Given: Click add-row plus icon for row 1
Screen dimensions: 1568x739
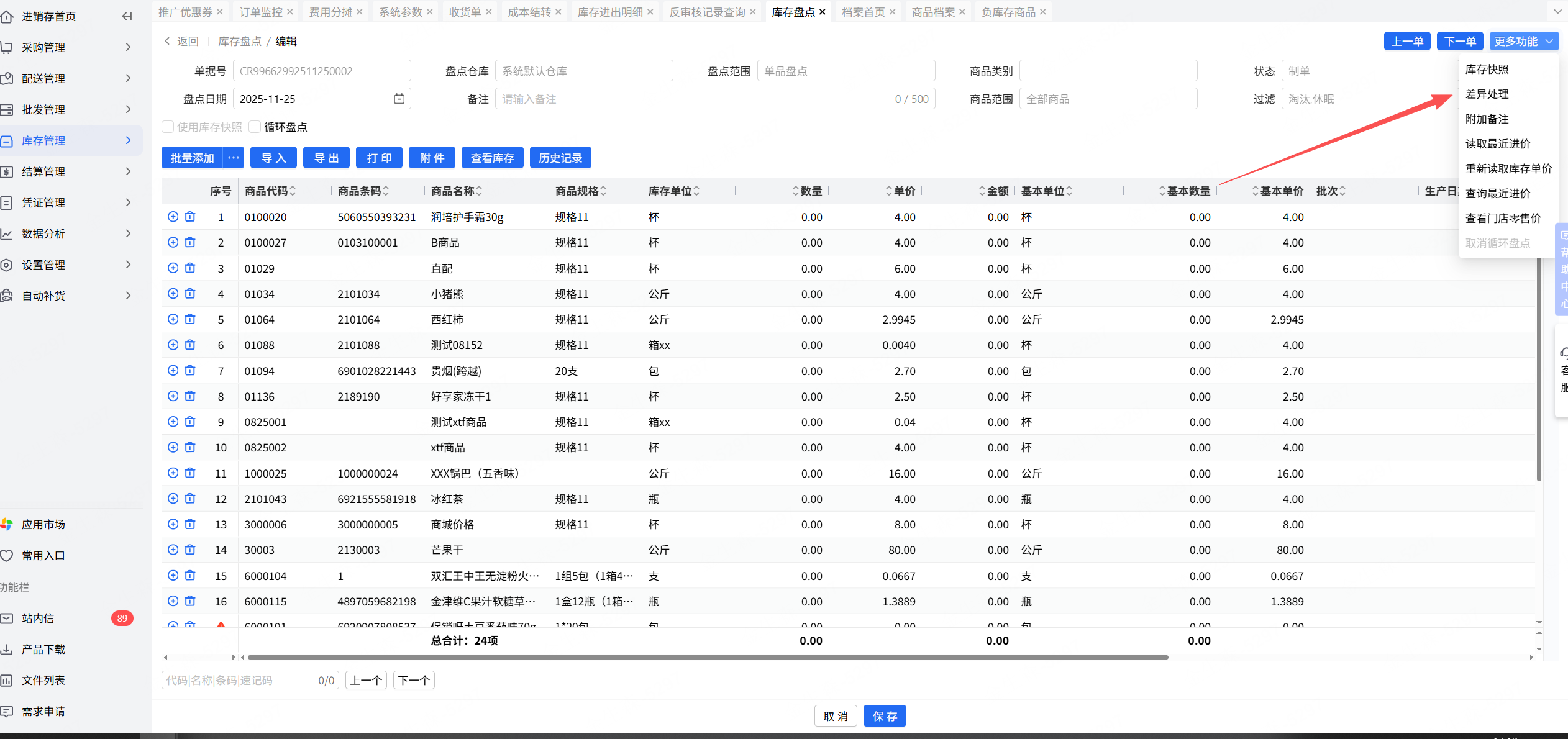Looking at the screenshot, I should (x=173, y=217).
